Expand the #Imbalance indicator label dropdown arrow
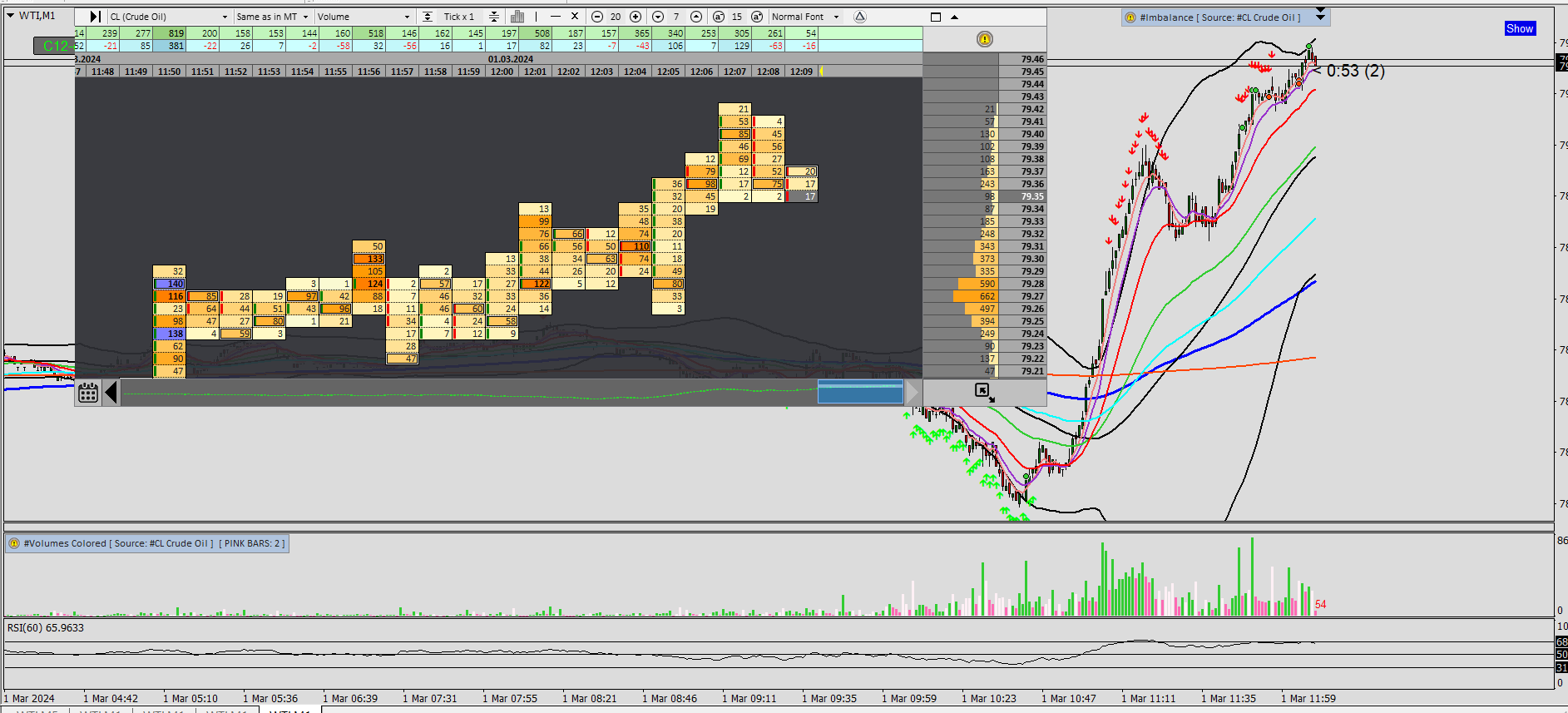The height and width of the screenshot is (713, 1568). point(1320,17)
